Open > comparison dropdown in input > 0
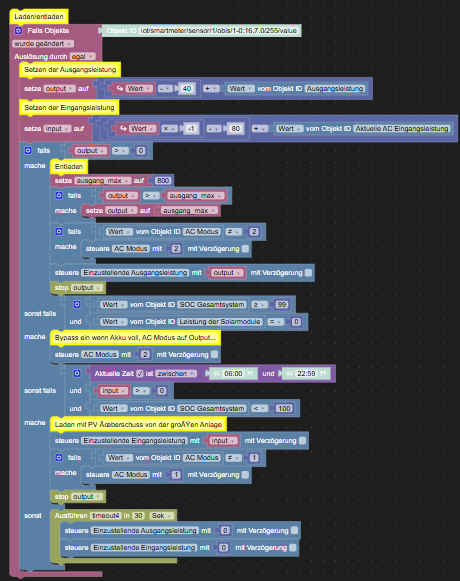This screenshot has width=460, height=581. pos(141,391)
